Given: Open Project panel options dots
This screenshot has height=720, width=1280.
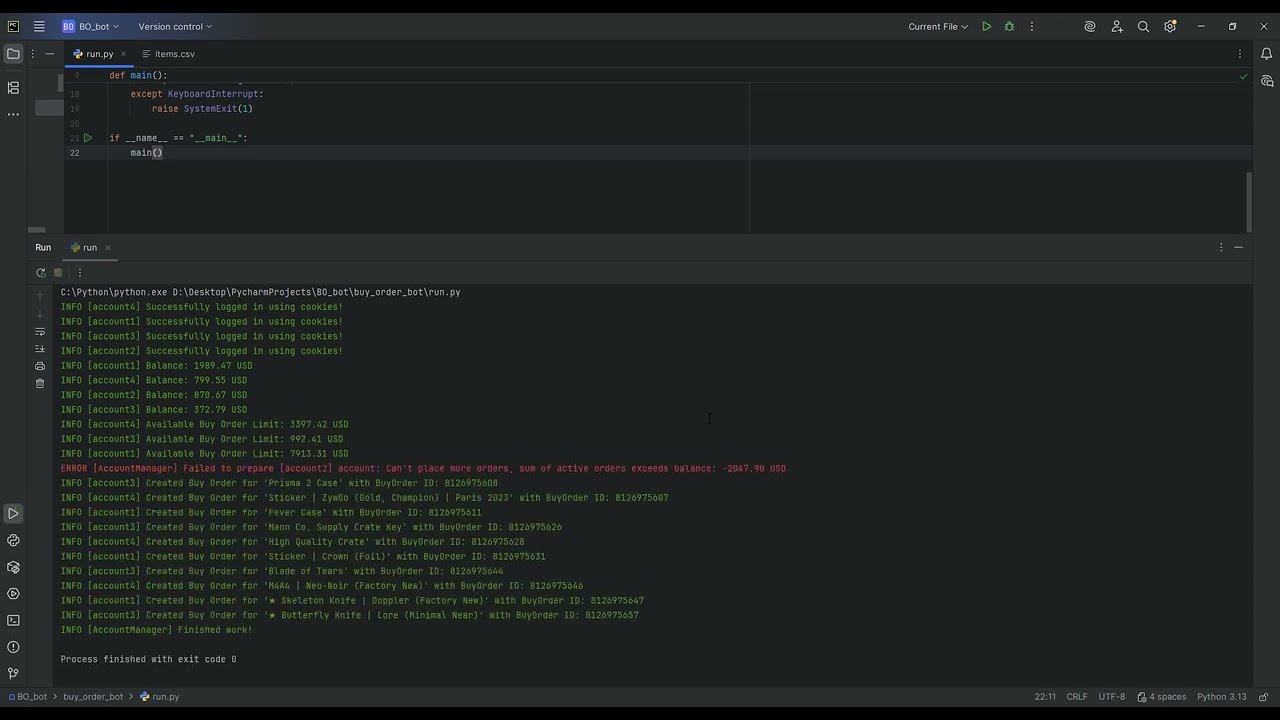Looking at the screenshot, I should pos(33,54).
